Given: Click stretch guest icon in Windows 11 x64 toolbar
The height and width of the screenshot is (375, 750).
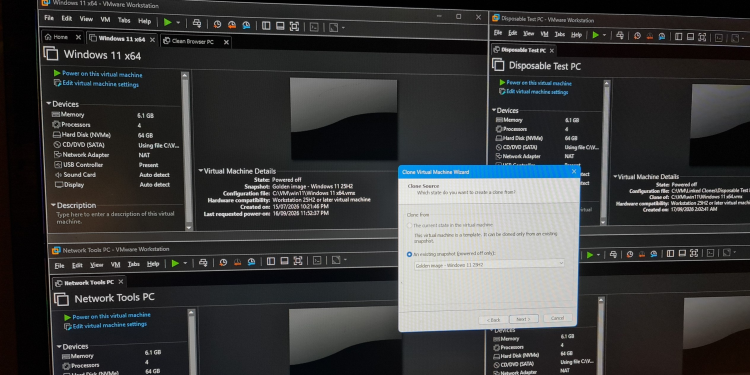Looking at the screenshot, I should [x=333, y=28].
